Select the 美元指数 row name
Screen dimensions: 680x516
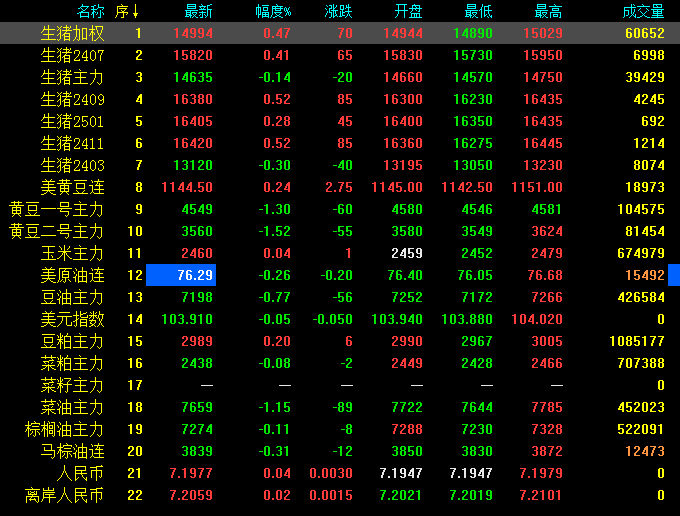pos(72,320)
